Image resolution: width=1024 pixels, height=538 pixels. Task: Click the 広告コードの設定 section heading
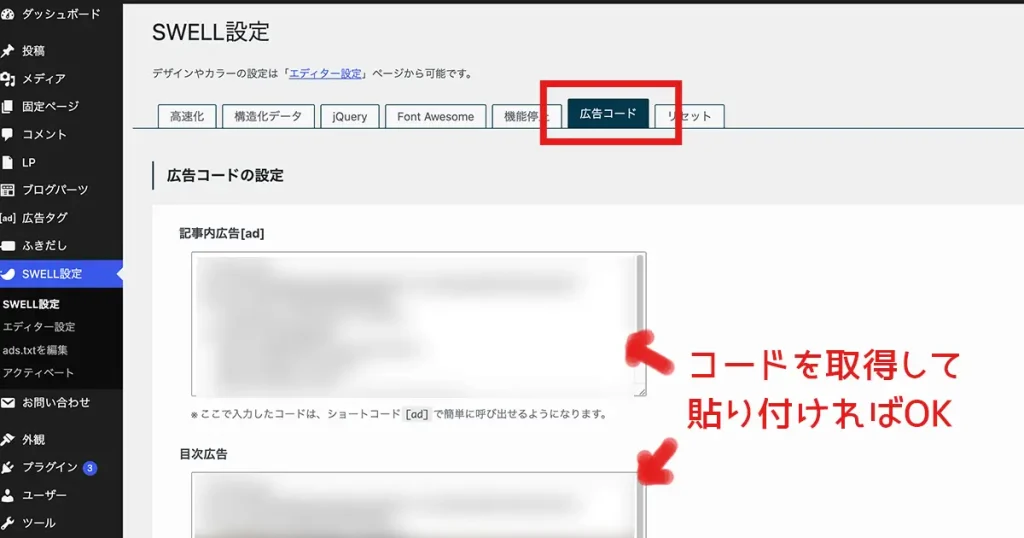(225, 176)
